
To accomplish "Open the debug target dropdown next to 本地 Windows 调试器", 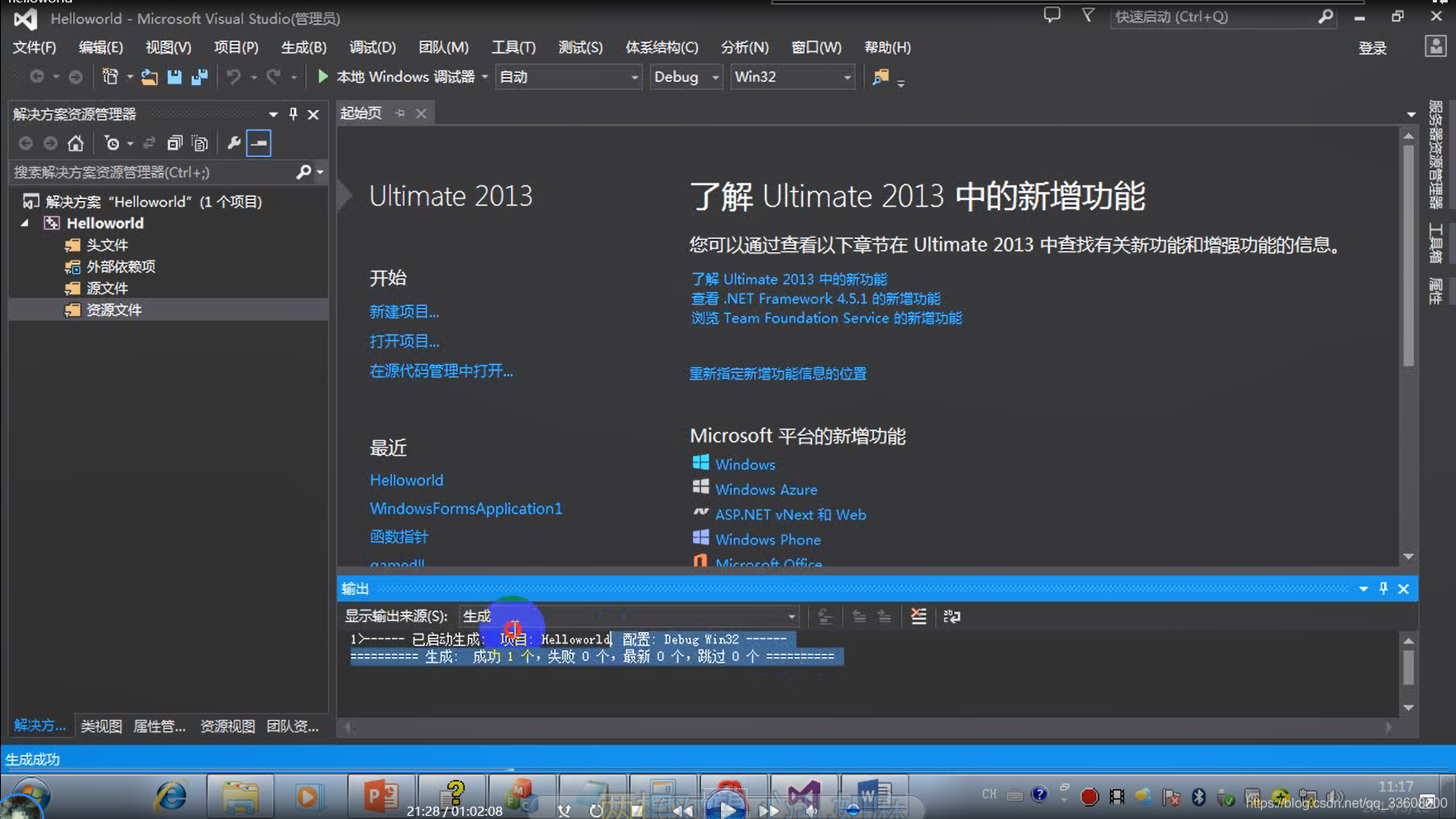I will (485, 77).
